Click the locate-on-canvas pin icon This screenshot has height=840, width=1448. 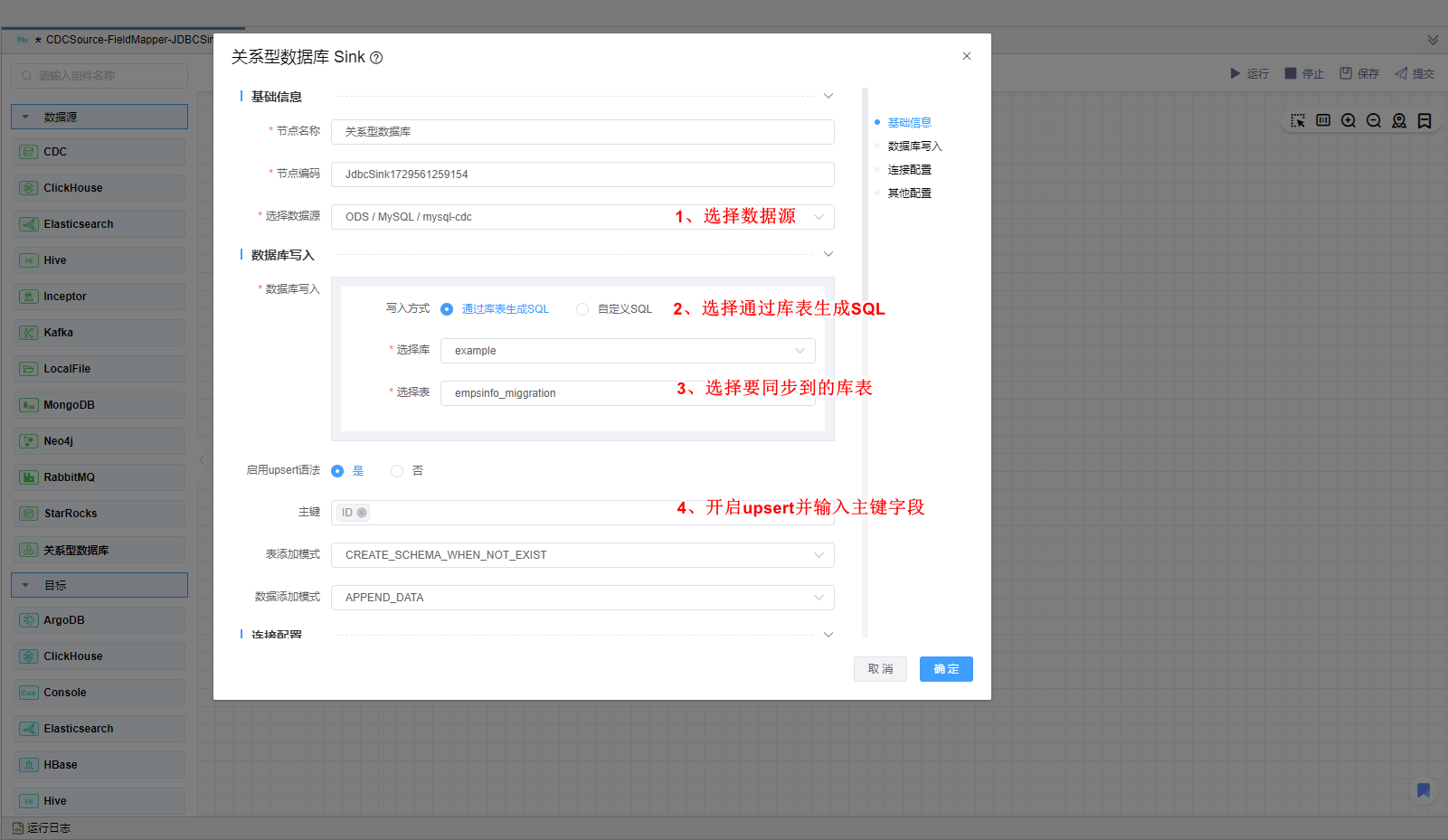pos(1398,121)
